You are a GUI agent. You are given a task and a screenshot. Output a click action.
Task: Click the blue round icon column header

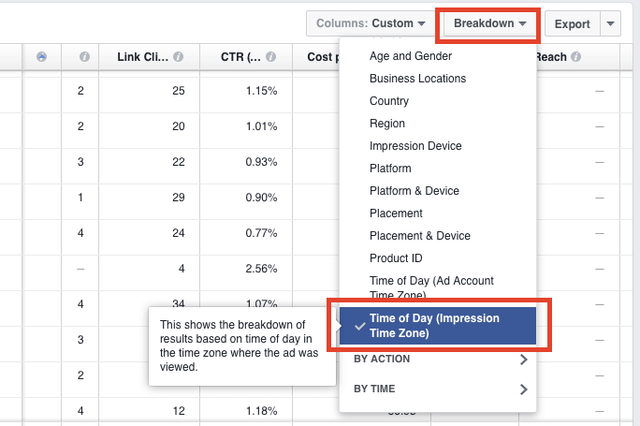click(x=42, y=57)
